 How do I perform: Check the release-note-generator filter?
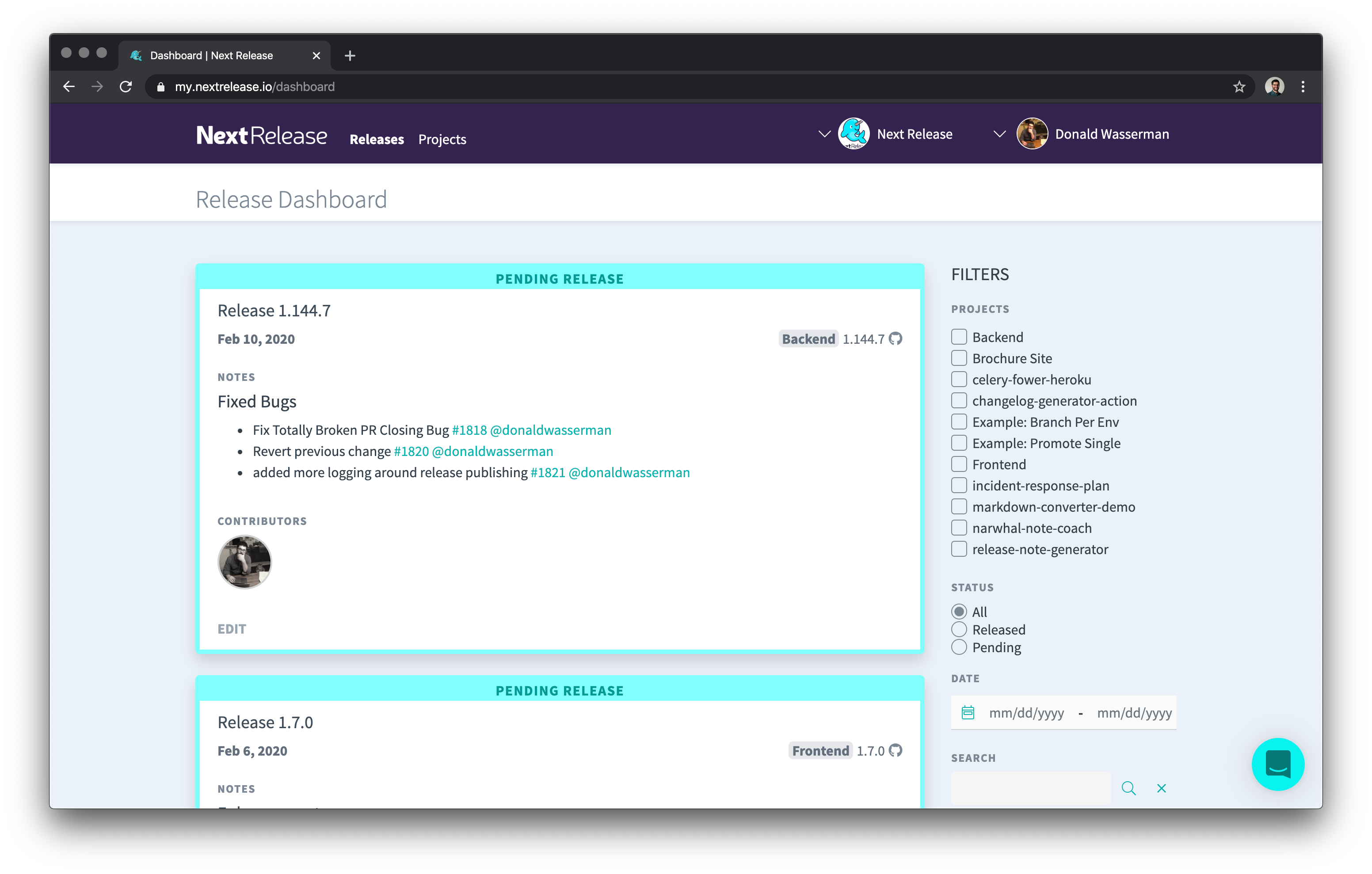click(x=959, y=549)
